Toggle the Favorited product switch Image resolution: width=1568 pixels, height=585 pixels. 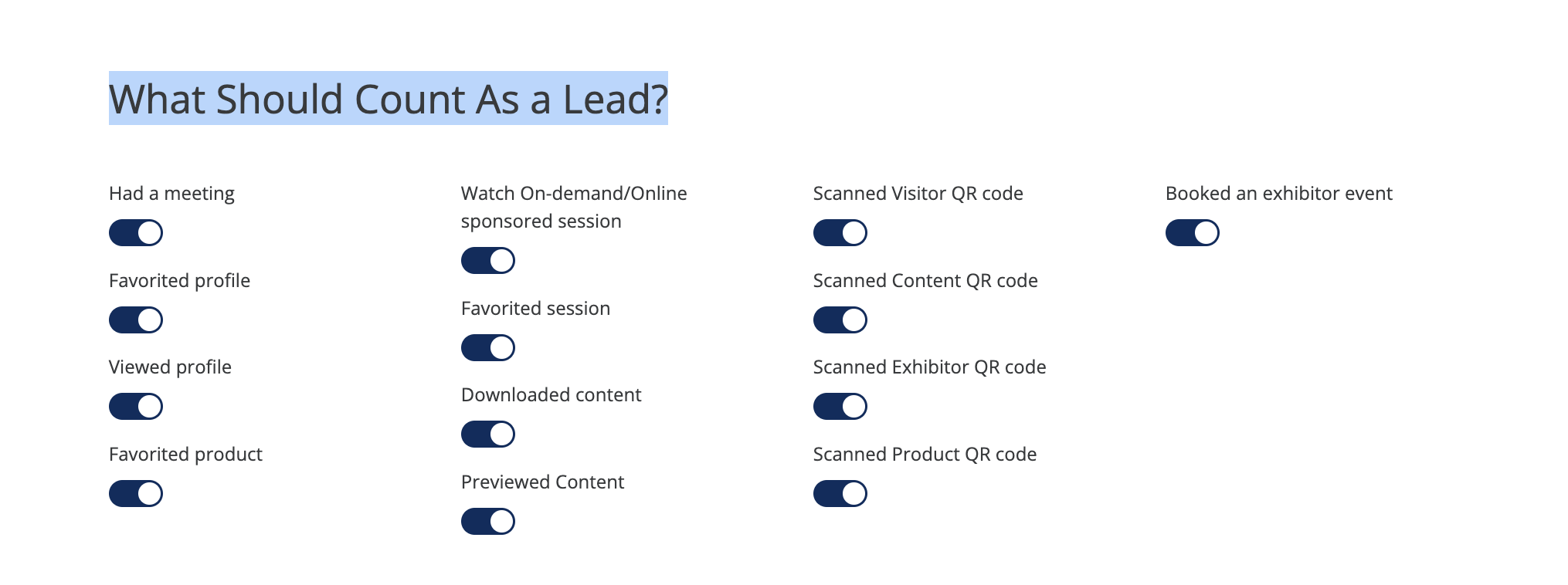coord(136,493)
